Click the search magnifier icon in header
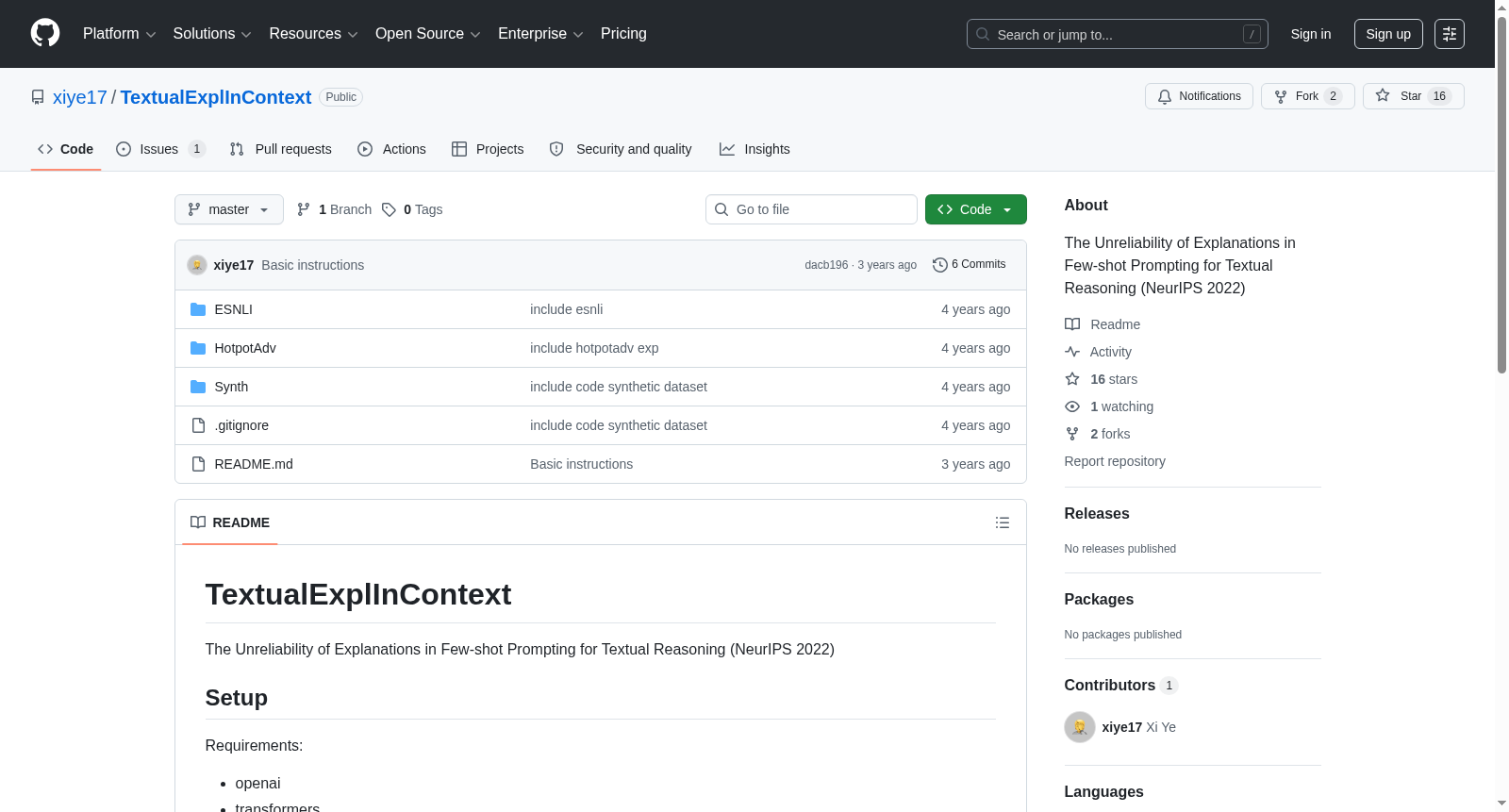Image resolution: width=1509 pixels, height=812 pixels. pyautogui.click(x=983, y=34)
